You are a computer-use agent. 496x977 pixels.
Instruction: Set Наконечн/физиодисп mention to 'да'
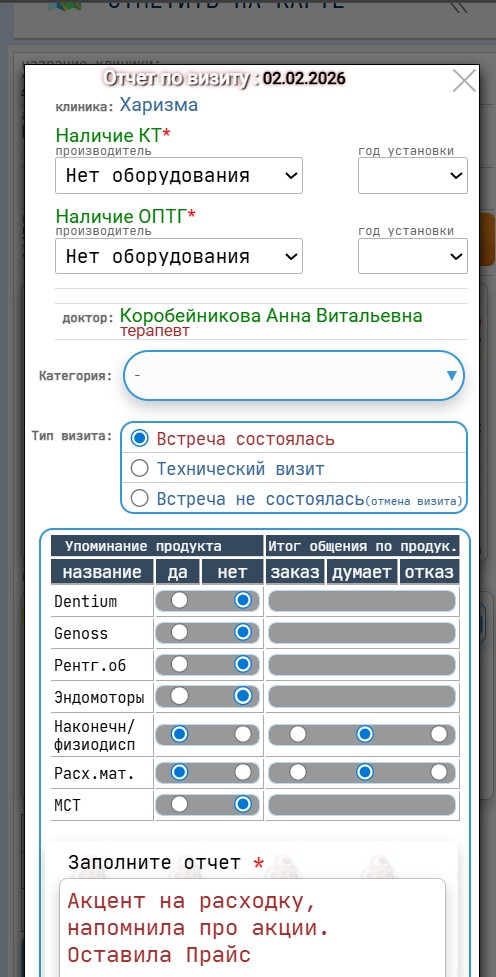click(x=179, y=734)
